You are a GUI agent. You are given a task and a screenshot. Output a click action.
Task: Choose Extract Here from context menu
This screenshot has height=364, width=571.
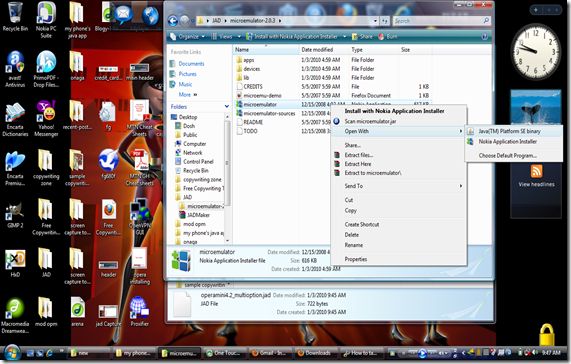358,164
